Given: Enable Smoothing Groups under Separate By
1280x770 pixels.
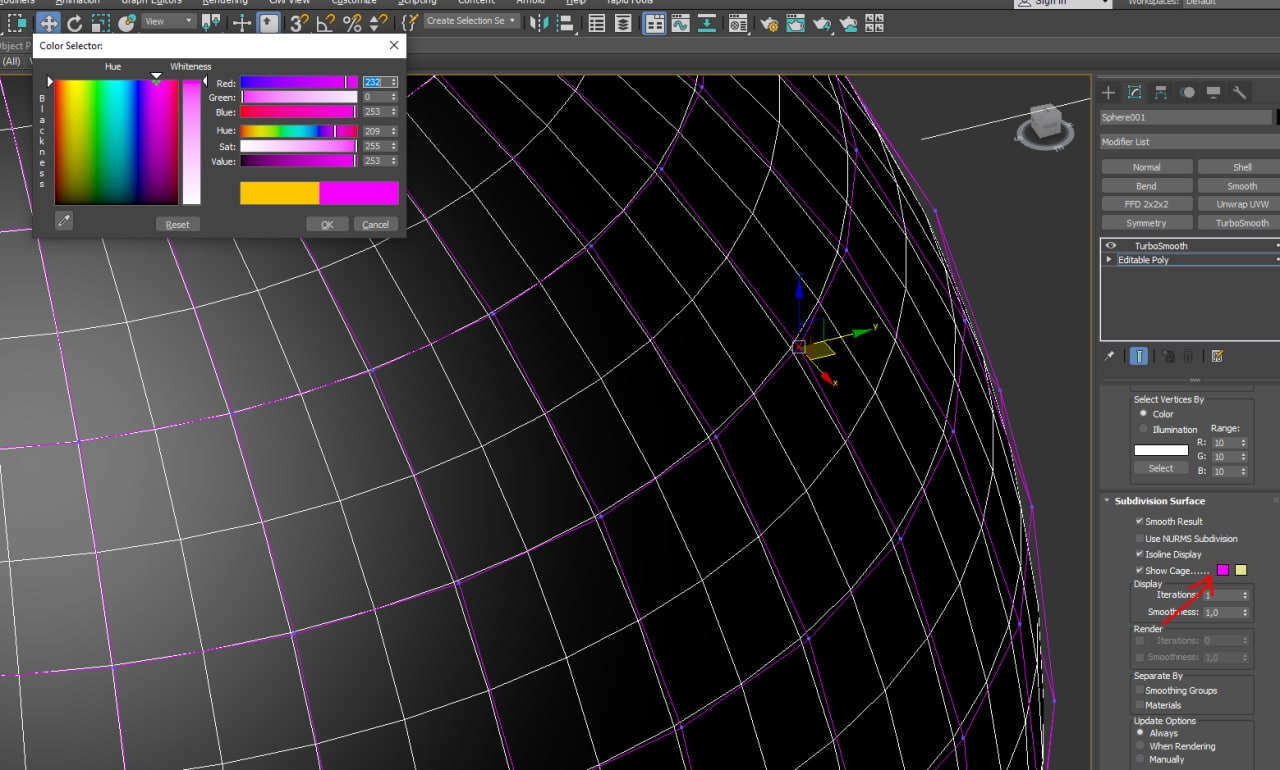Looking at the screenshot, I should click(1139, 690).
